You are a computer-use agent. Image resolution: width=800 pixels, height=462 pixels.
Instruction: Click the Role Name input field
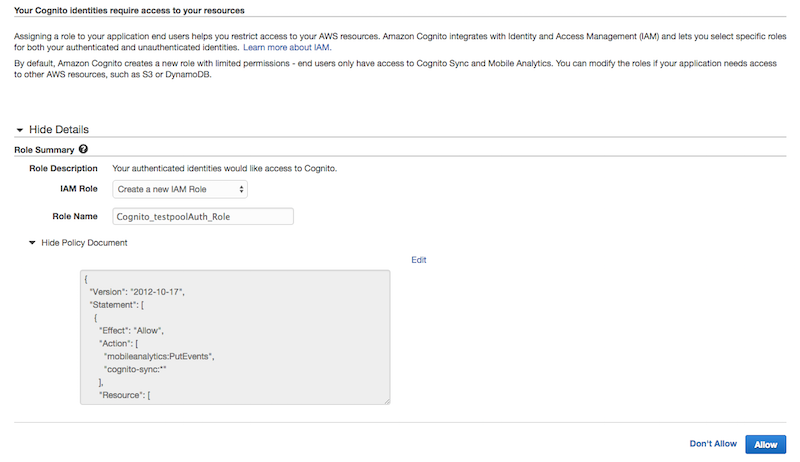[x=203, y=216]
